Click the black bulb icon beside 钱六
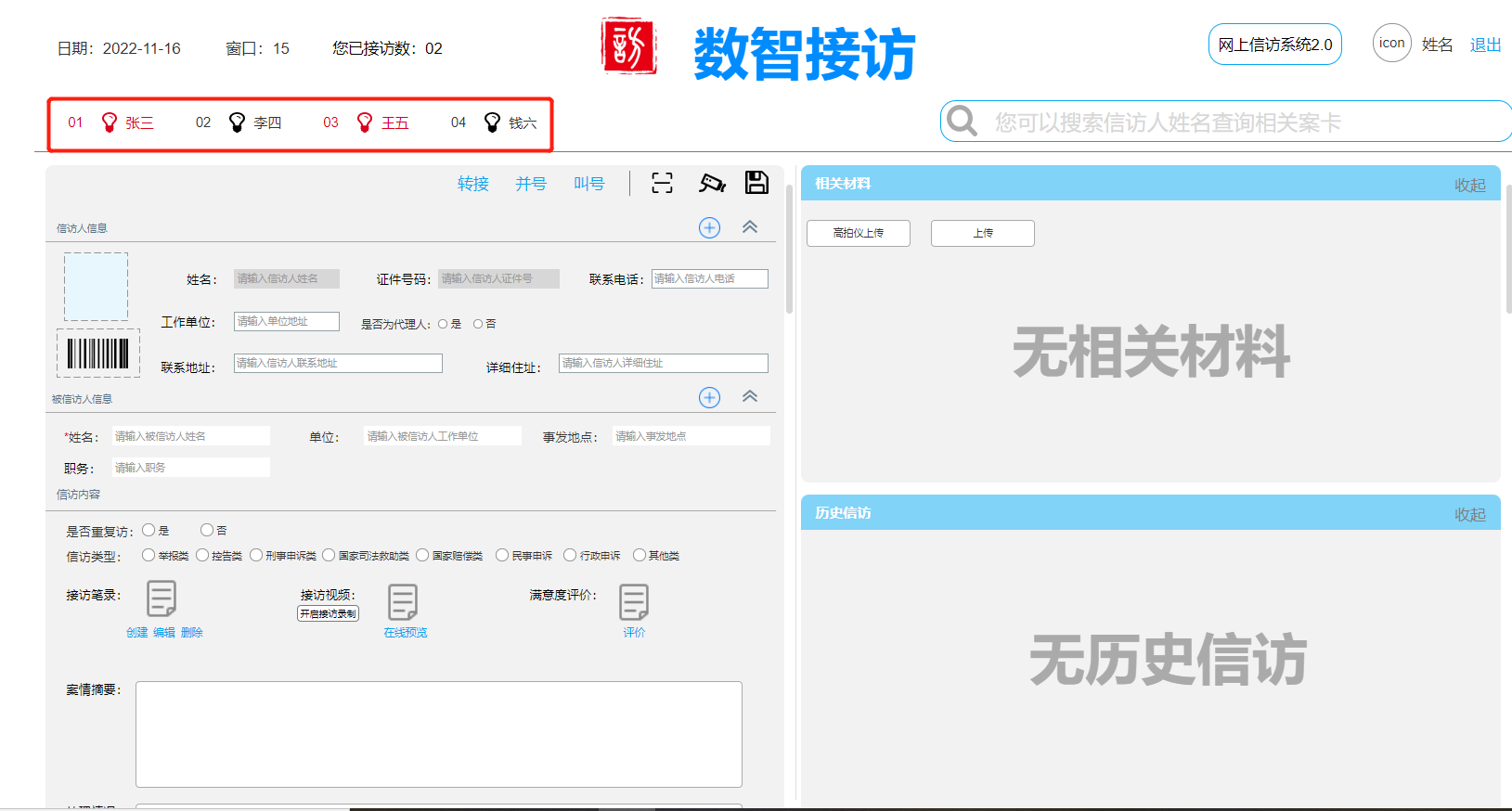The image size is (1512, 811). 493,122
